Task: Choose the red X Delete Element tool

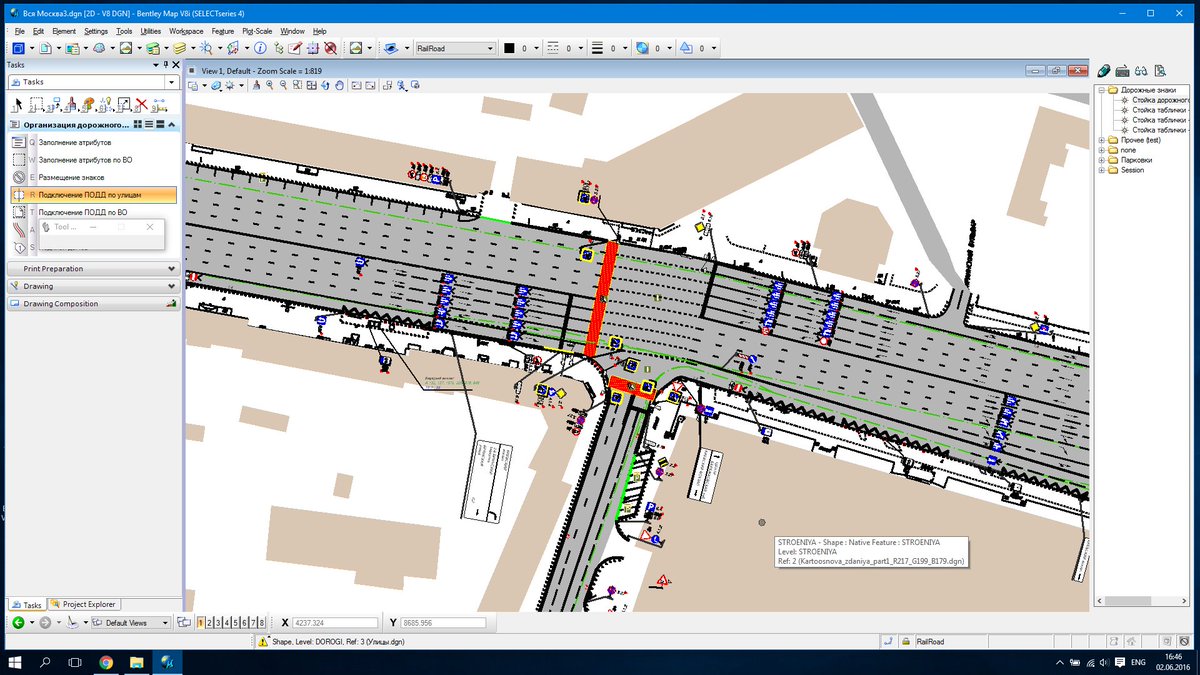Action: coord(141,104)
